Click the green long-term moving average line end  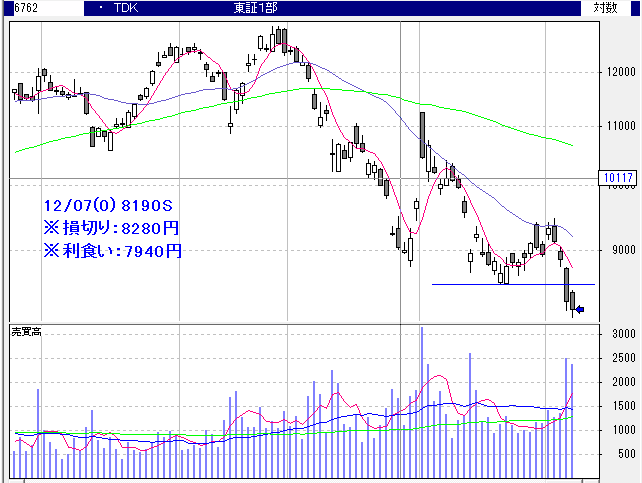pos(570,145)
